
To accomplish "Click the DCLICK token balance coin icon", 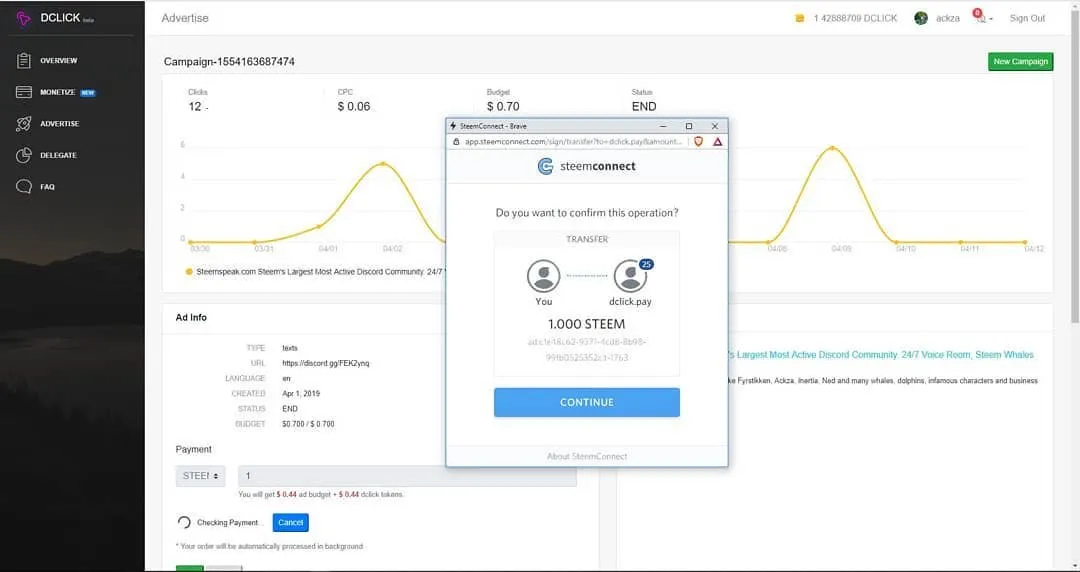I will pyautogui.click(x=800, y=19).
